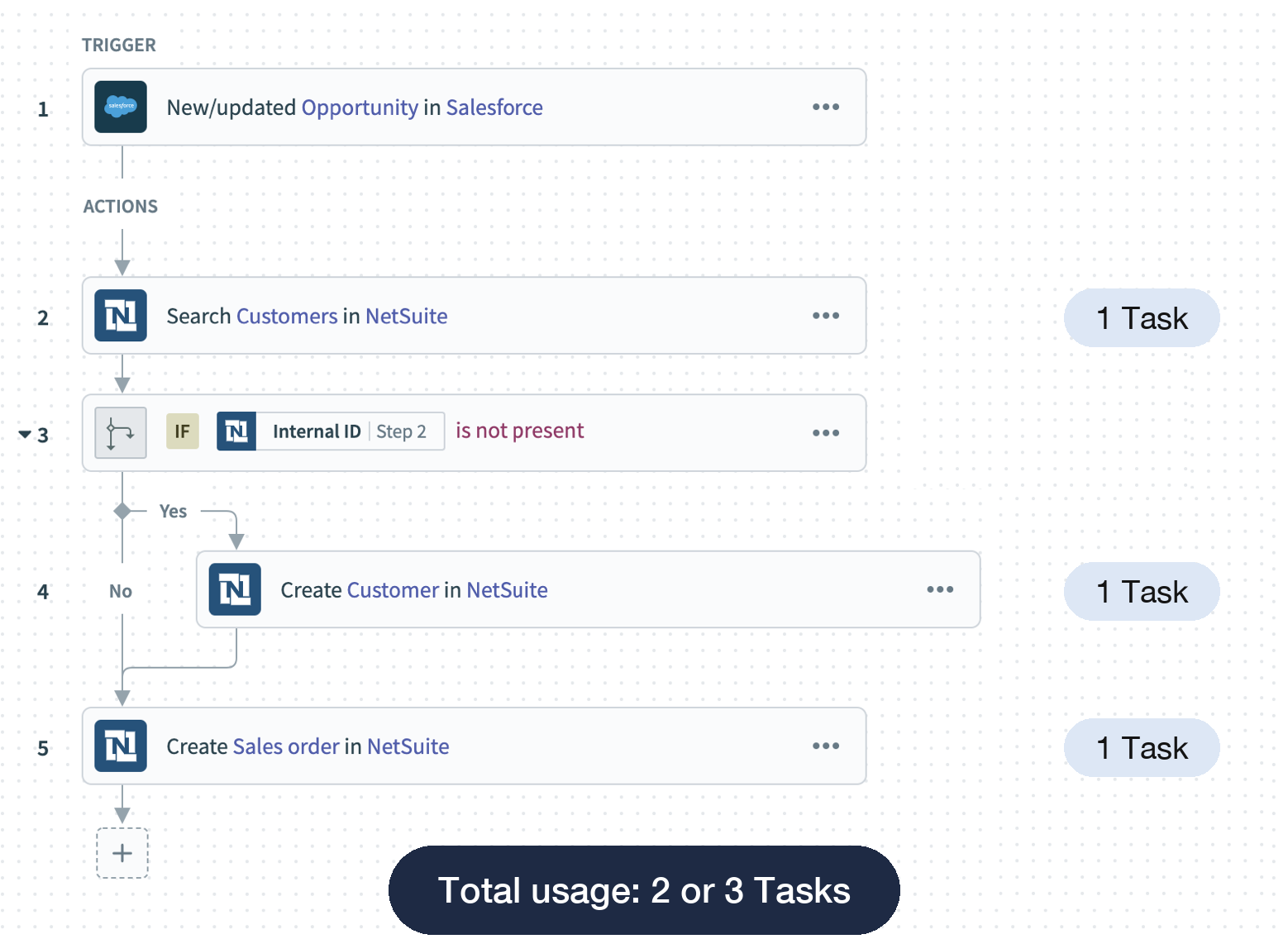Click step number 2

coord(43,318)
